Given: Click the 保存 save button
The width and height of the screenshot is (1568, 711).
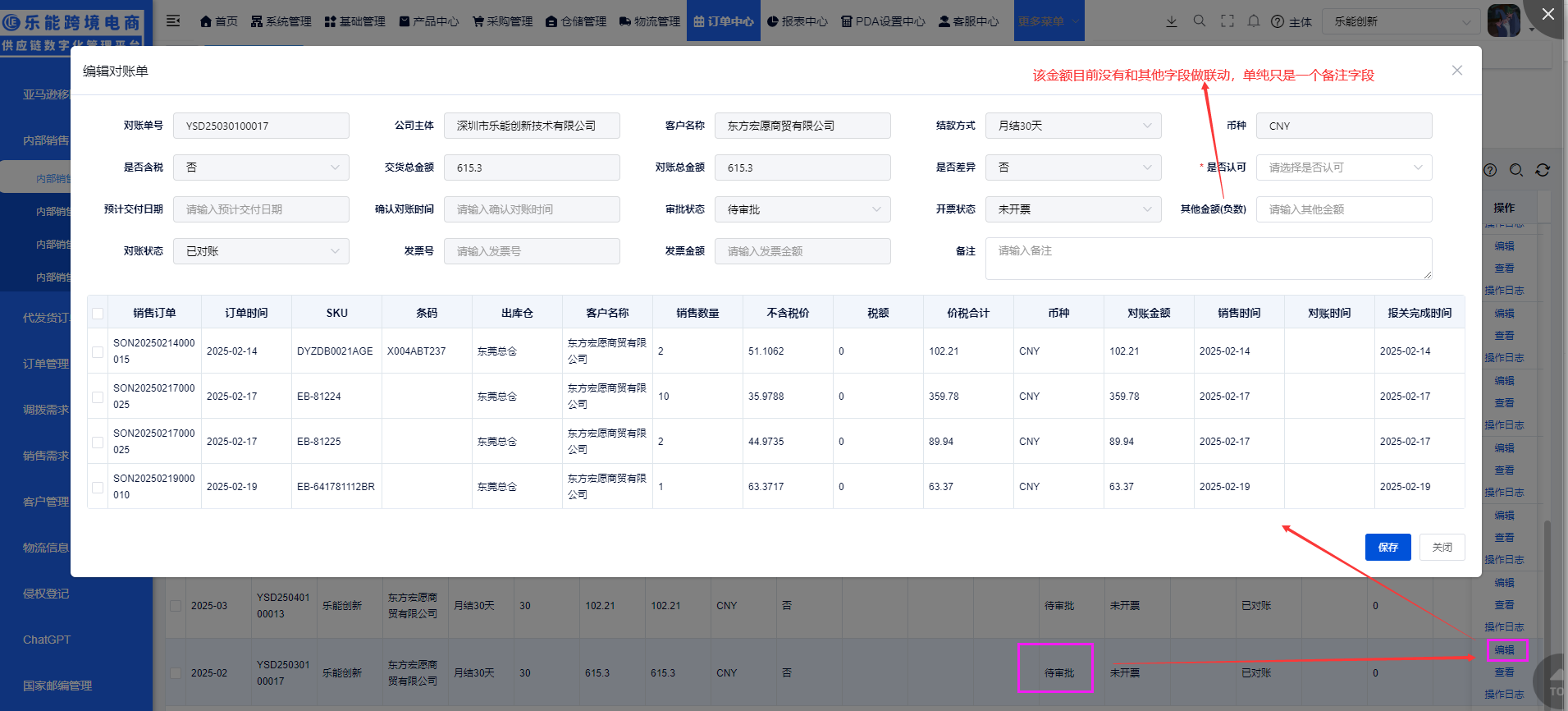Looking at the screenshot, I should click(x=1388, y=547).
